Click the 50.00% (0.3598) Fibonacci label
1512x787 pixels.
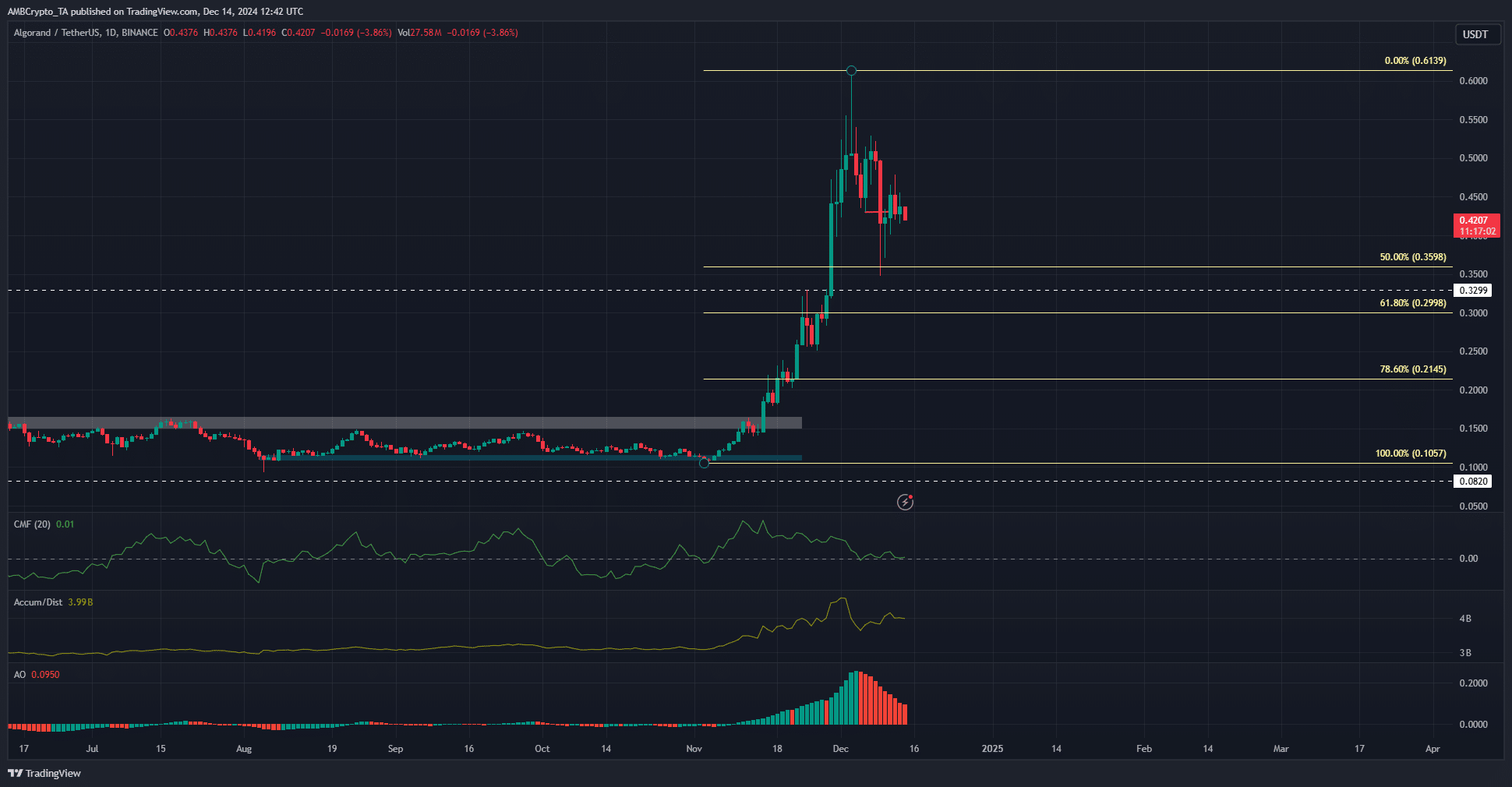click(1412, 257)
